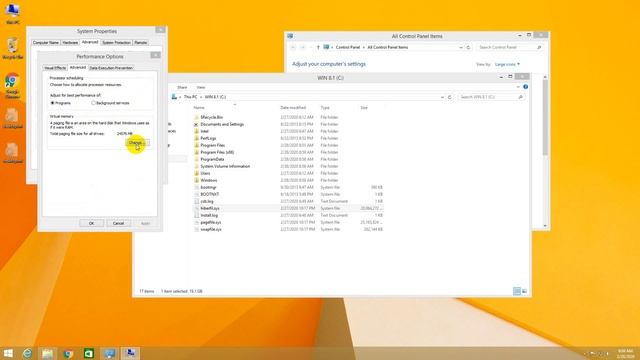Open the green Store app on taskbar
Viewport: 640px width, 360px height.
coord(89,353)
